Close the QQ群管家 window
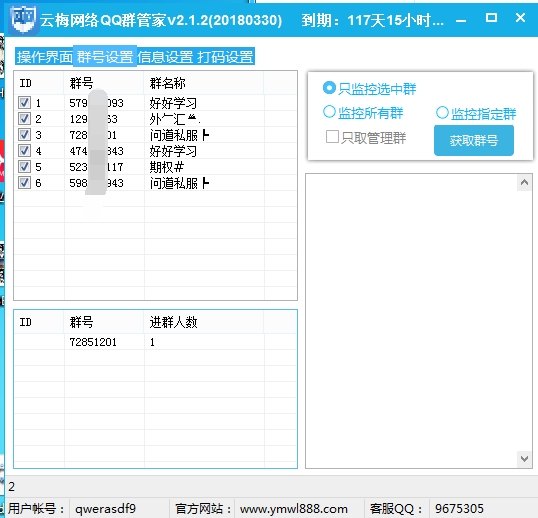This screenshot has height=518, width=538. tap(521, 17)
